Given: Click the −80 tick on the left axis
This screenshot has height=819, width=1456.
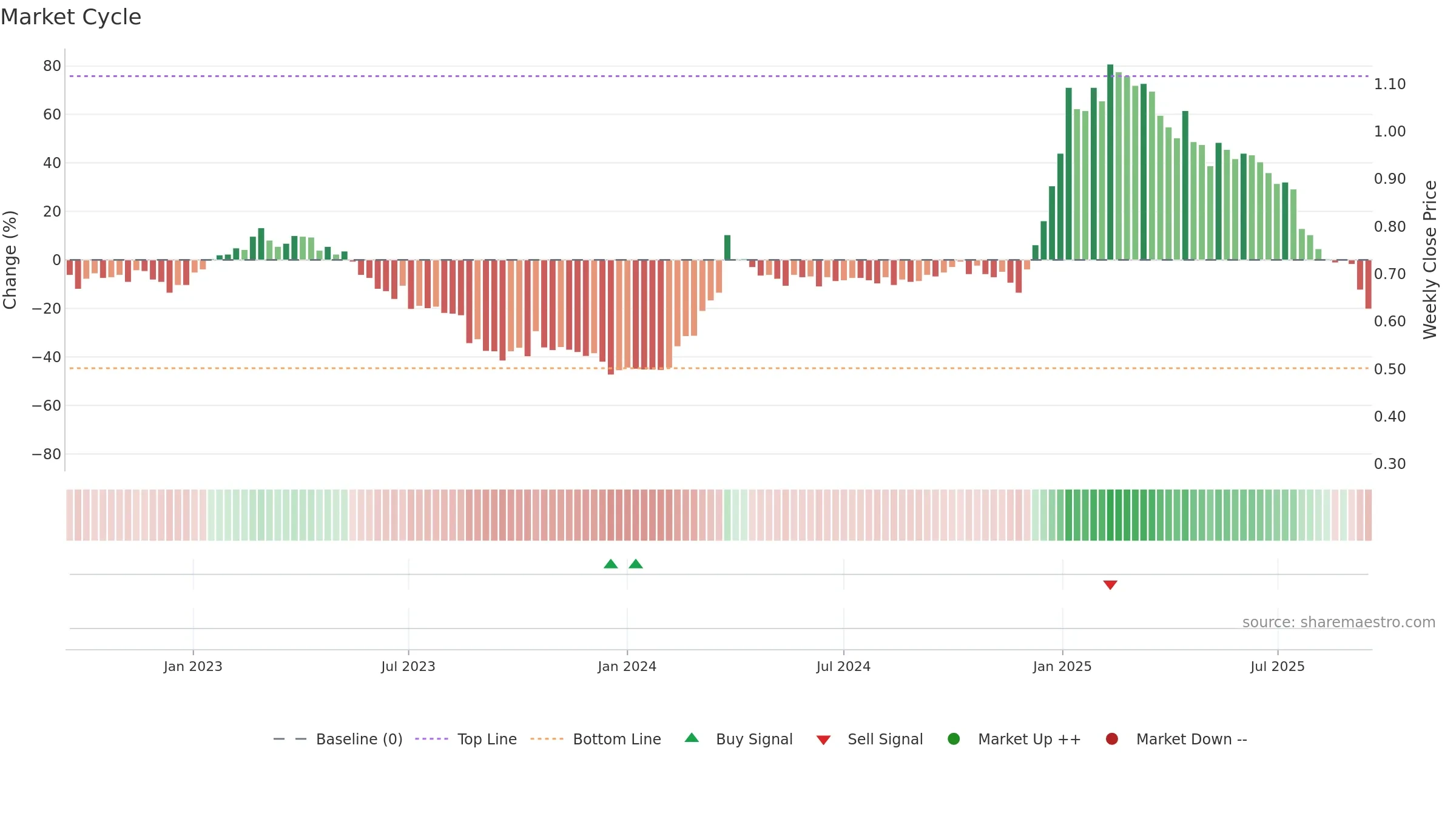Looking at the screenshot, I should tap(47, 454).
